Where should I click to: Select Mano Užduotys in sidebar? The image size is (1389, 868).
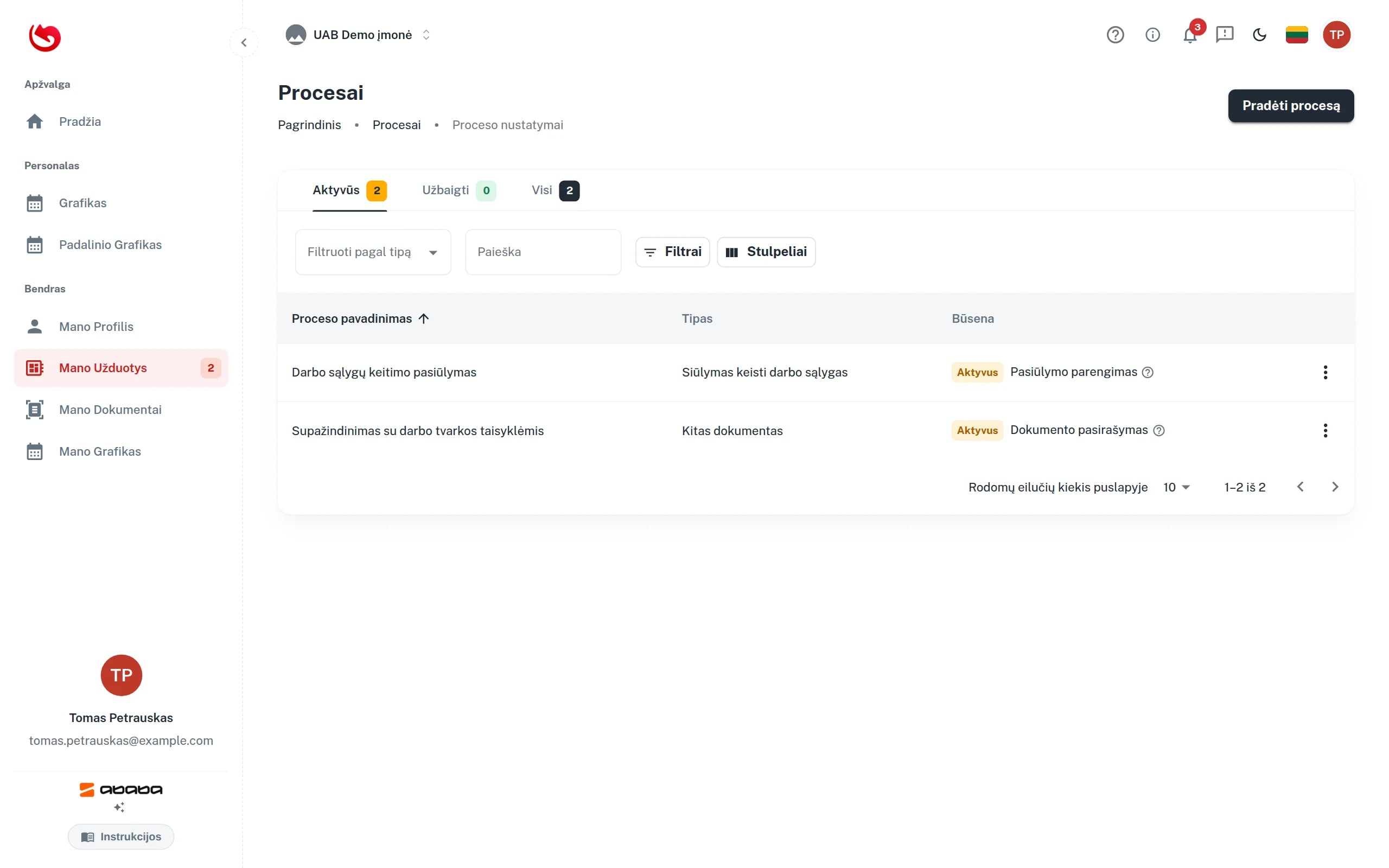(121, 368)
